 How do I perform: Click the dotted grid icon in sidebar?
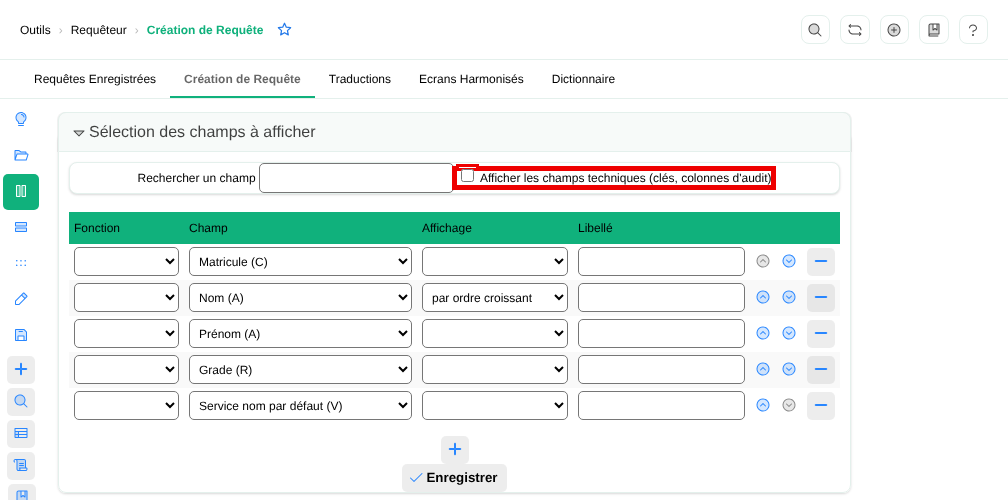coord(21,263)
